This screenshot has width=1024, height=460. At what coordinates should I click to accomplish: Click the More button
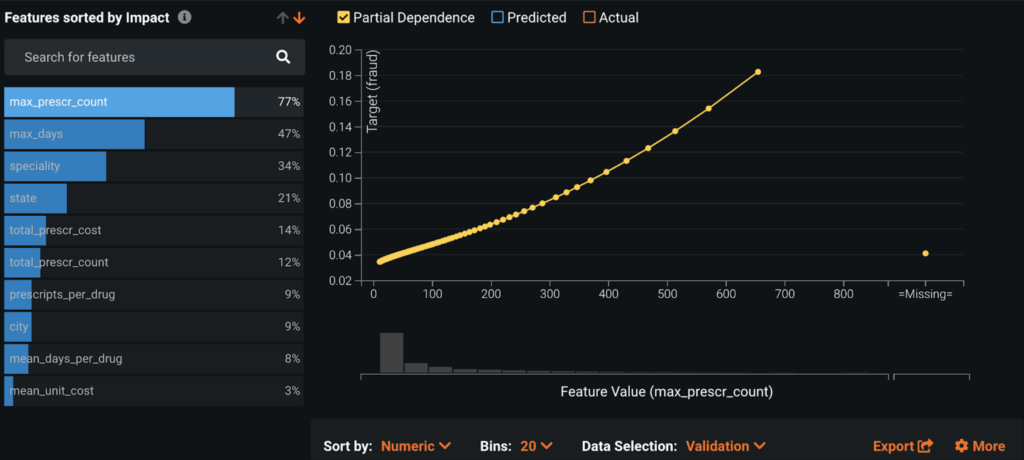[980, 446]
